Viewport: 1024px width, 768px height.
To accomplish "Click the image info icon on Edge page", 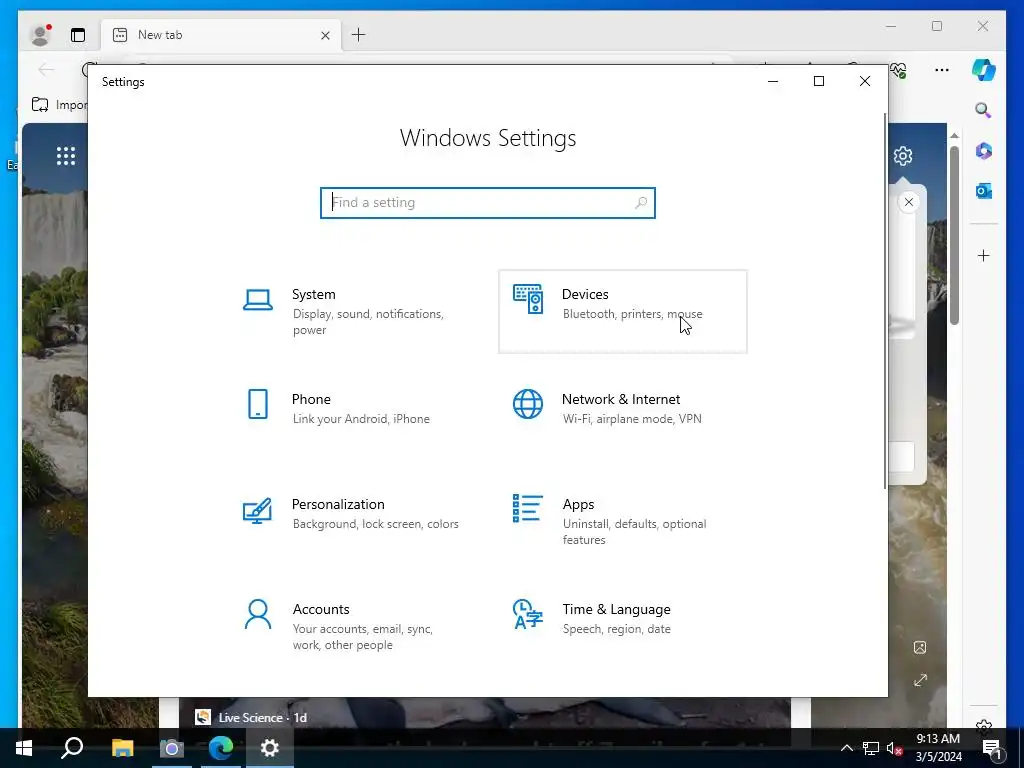I will 920,647.
